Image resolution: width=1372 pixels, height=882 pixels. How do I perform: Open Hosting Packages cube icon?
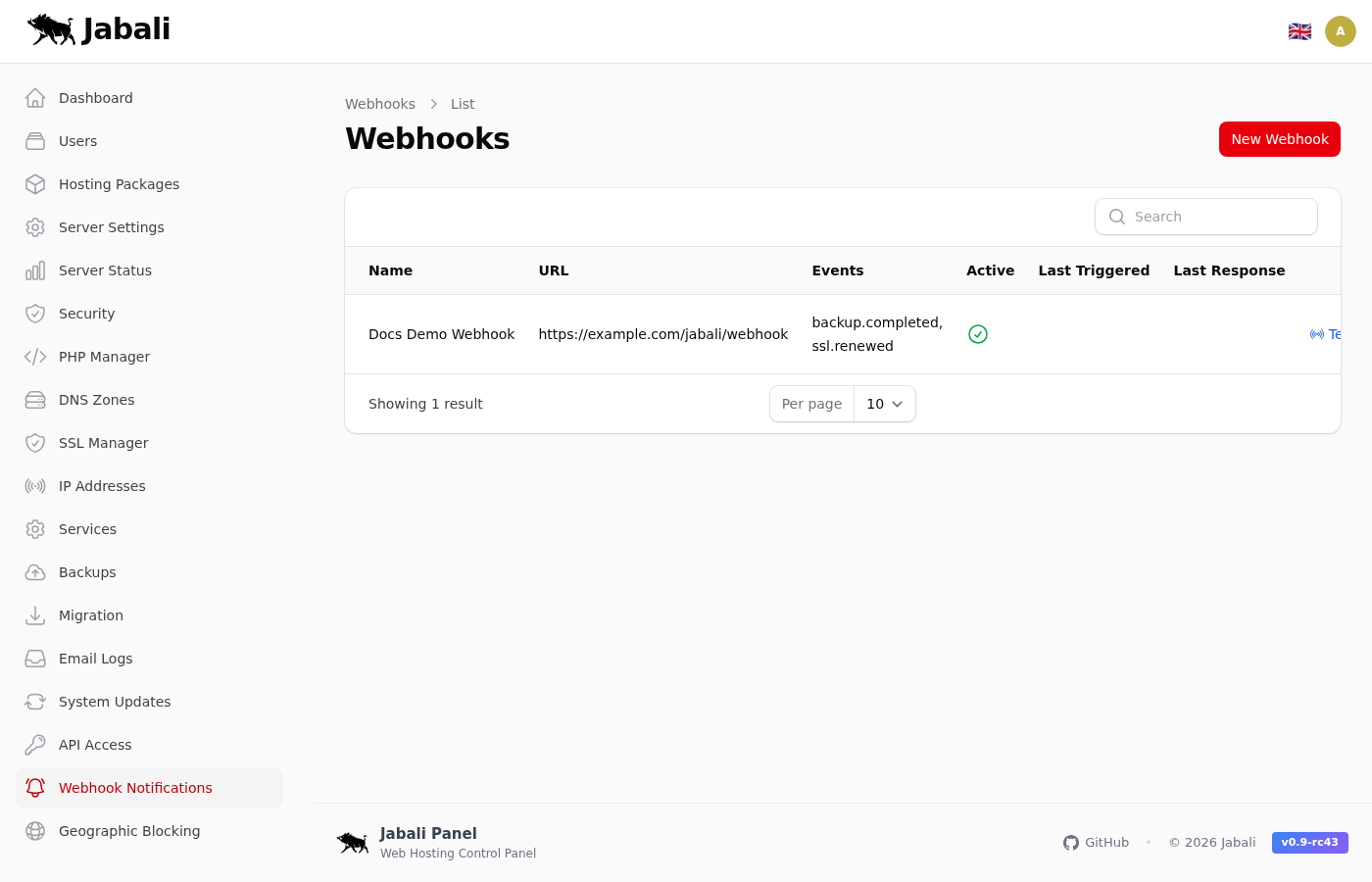[x=35, y=184]
